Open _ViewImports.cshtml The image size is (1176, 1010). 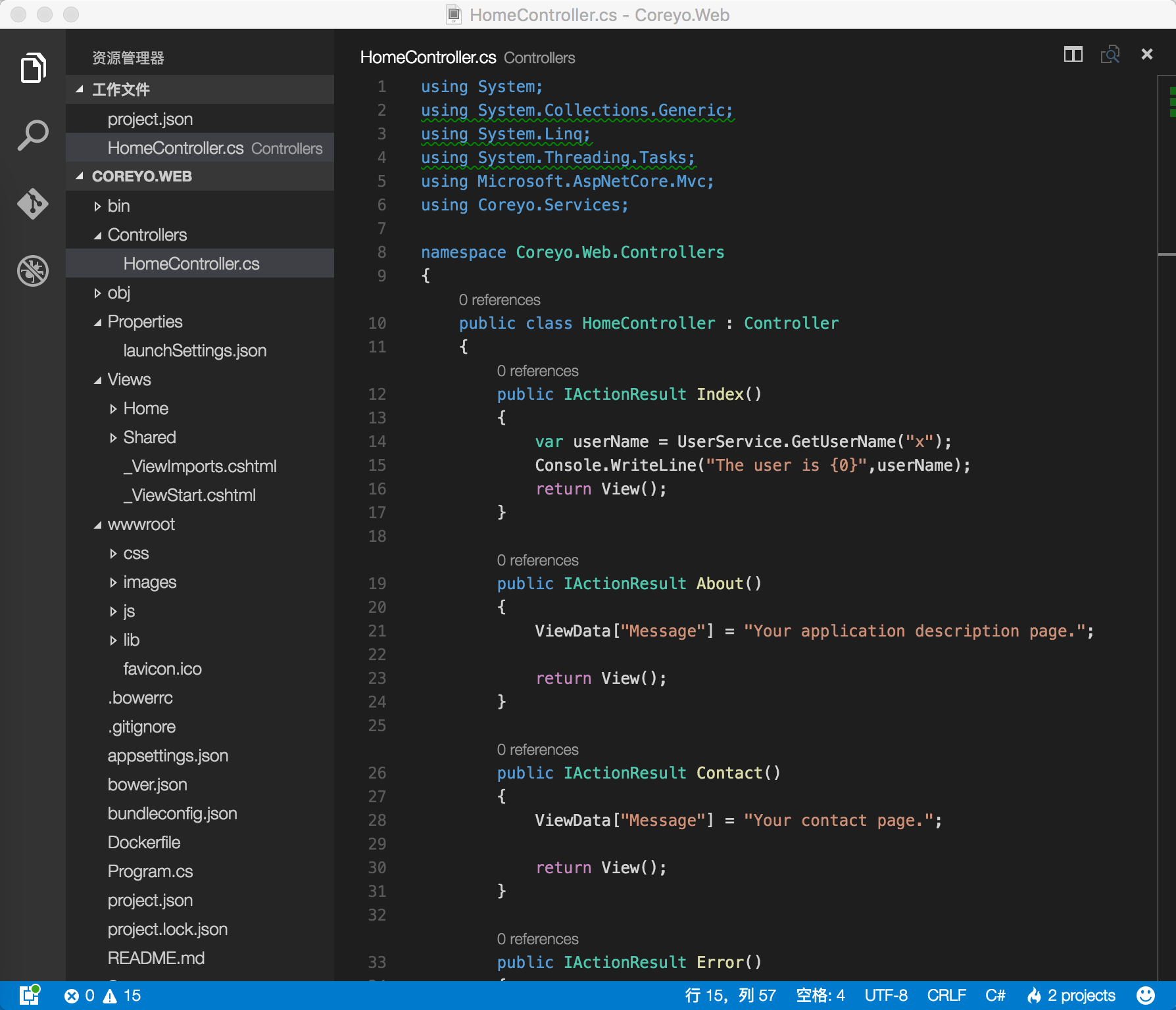click(200, 466)
